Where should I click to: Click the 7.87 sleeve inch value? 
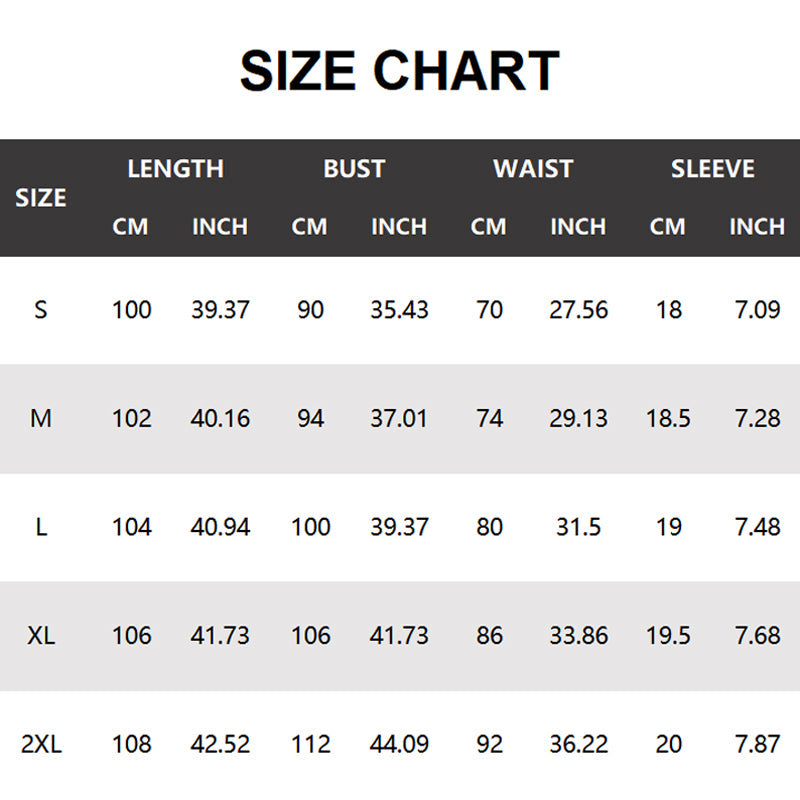click(757, 744)
